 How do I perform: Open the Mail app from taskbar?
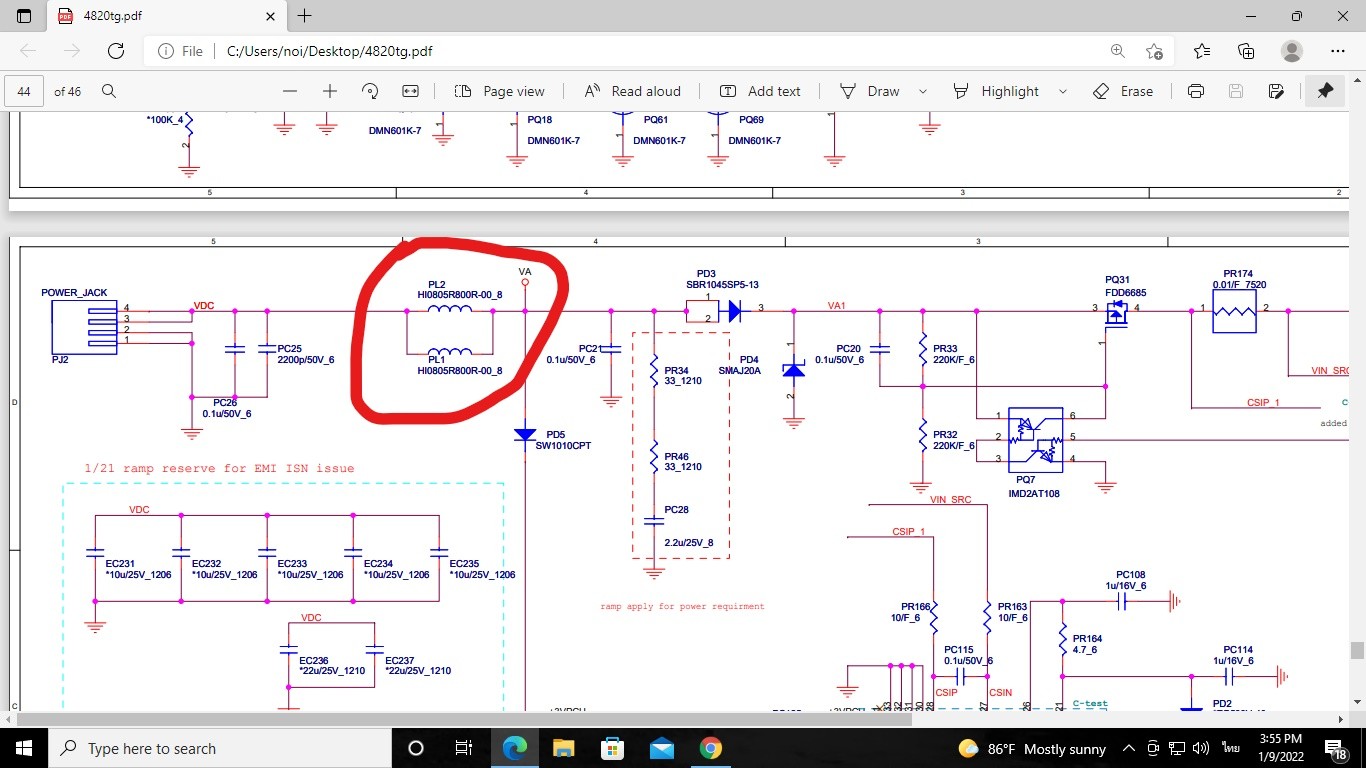coord(661,748)
